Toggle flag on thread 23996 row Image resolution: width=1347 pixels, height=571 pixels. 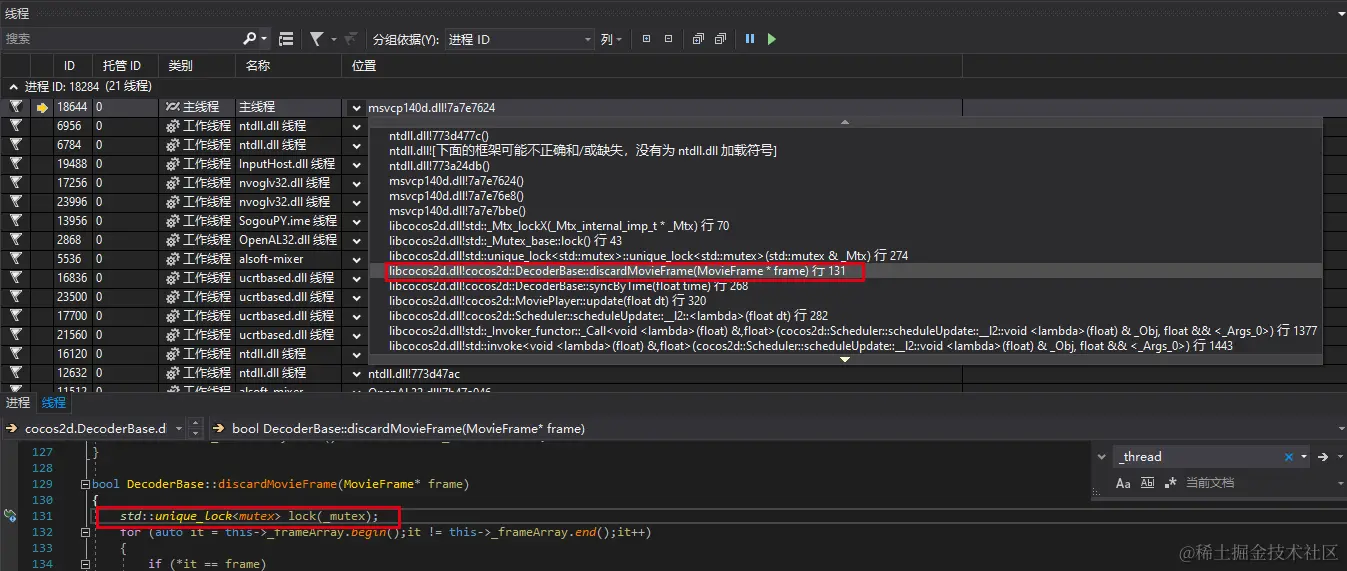(x=15, y=202)
